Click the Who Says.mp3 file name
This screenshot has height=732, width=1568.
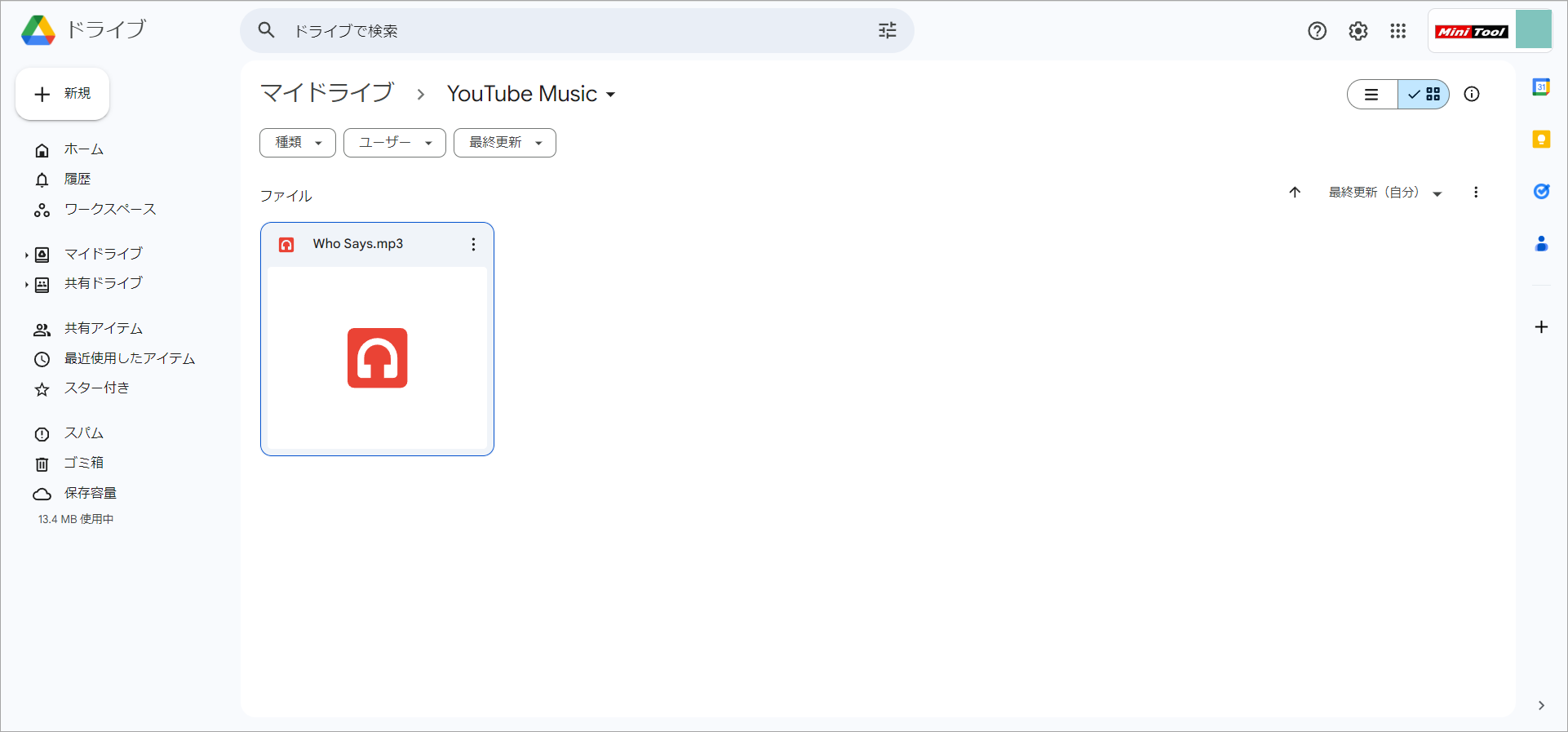click(x=358, y=244)
